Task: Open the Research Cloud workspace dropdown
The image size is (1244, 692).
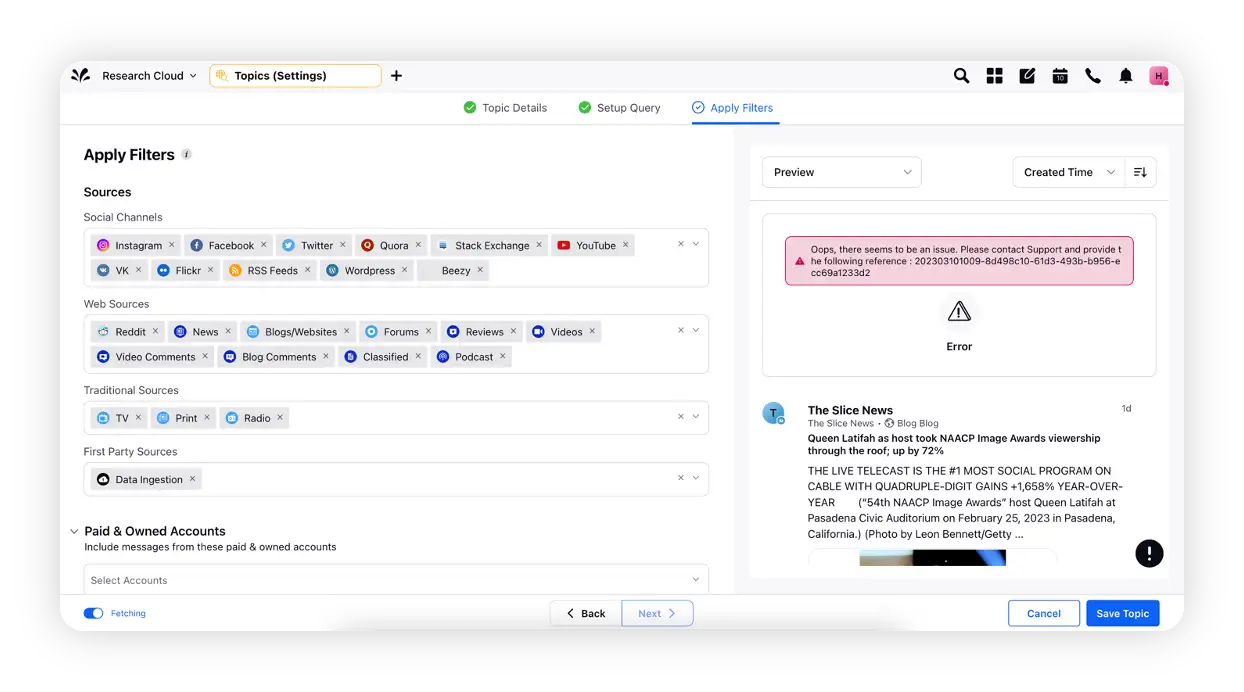Action: coord(149,76)
